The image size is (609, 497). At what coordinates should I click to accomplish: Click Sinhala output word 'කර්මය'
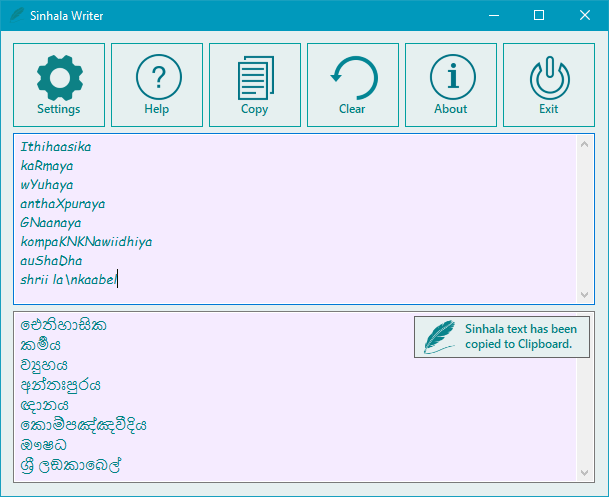click(x=40, y=345)
